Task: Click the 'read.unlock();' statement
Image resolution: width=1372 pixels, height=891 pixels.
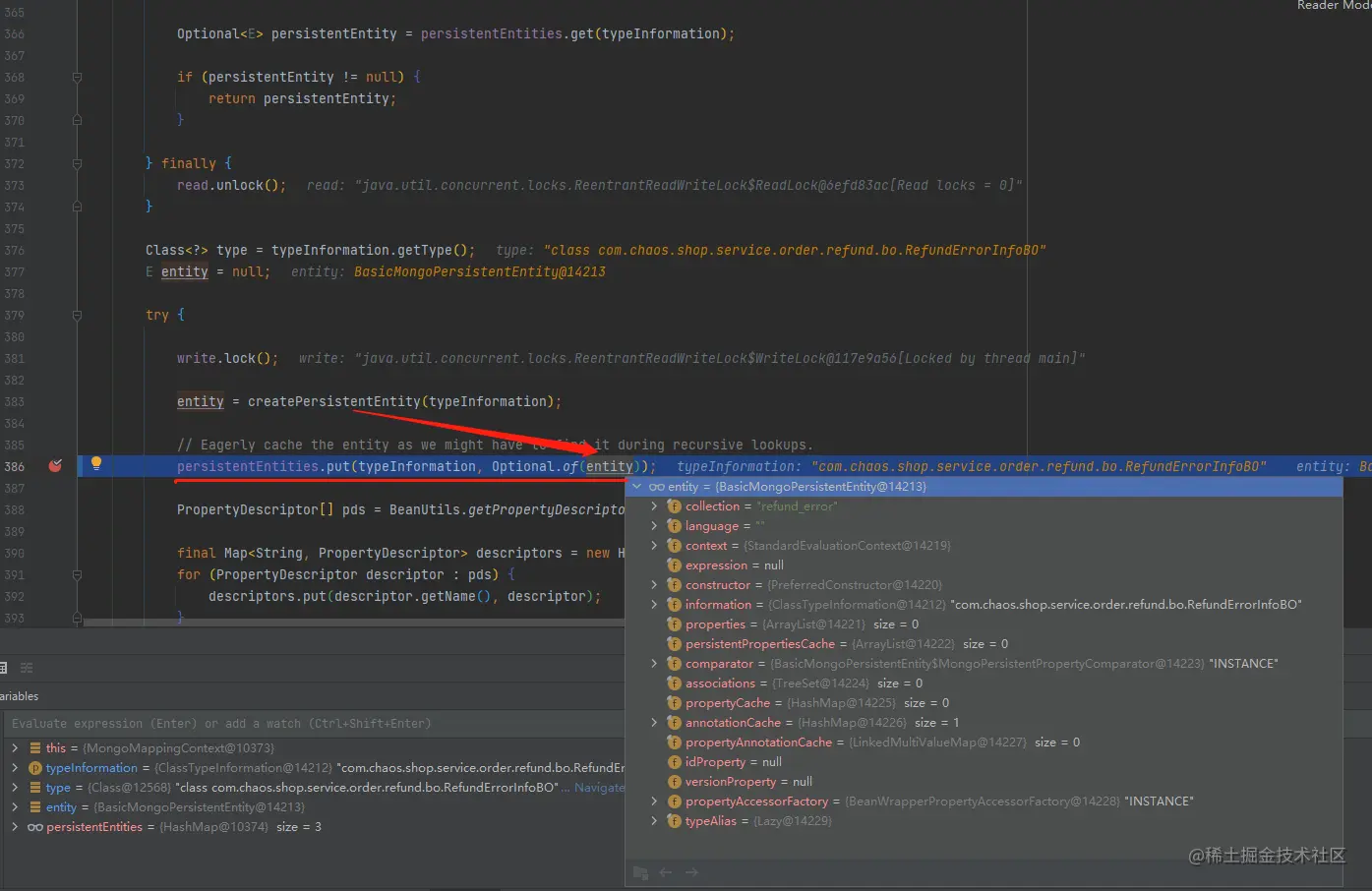Action: point(232,185)
